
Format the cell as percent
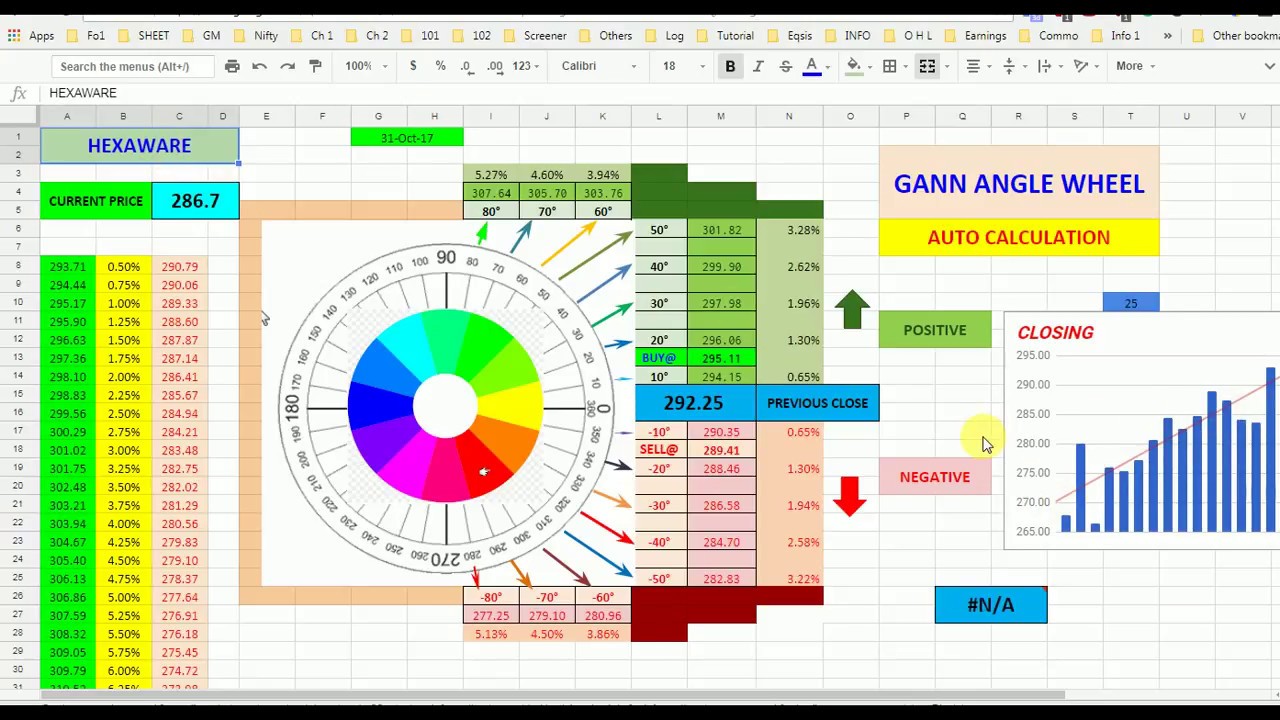pyautogui.click(x=440, y=66)
